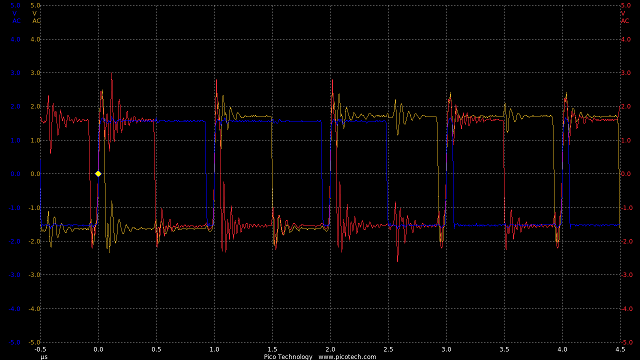Click the red 3.0 axis label
Viewport: 640px width, 360px height.
[x=625, y=73]
